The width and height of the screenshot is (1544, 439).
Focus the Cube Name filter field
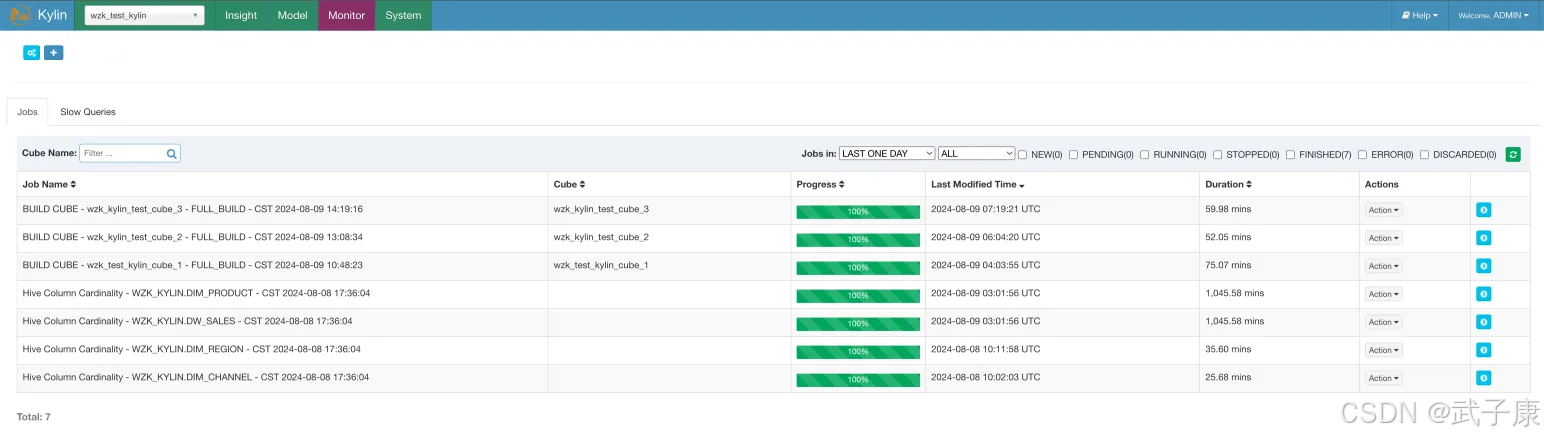[x=122, y=154]
